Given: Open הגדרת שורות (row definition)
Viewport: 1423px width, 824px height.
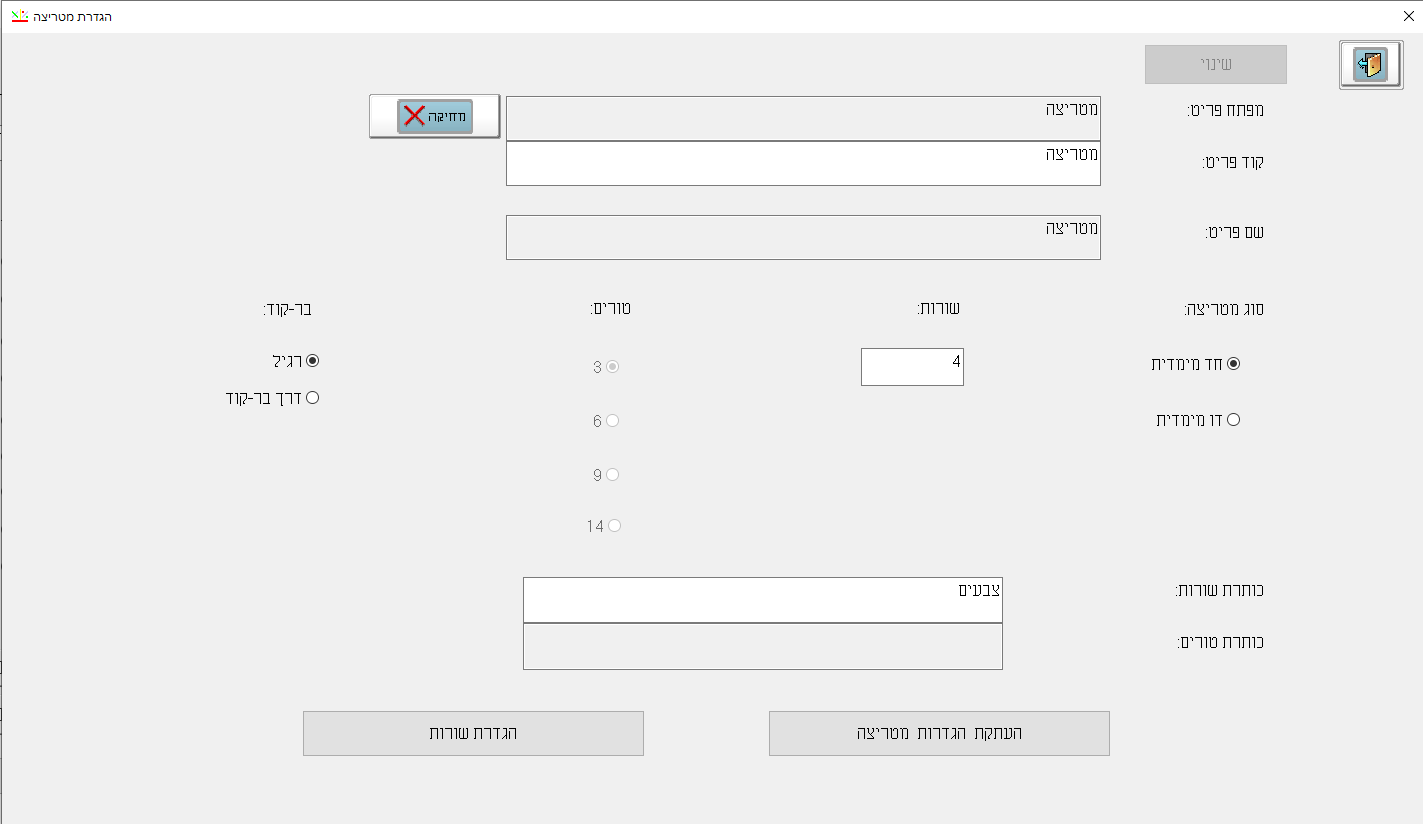Looking at the screenshot, I should [473, 733].
